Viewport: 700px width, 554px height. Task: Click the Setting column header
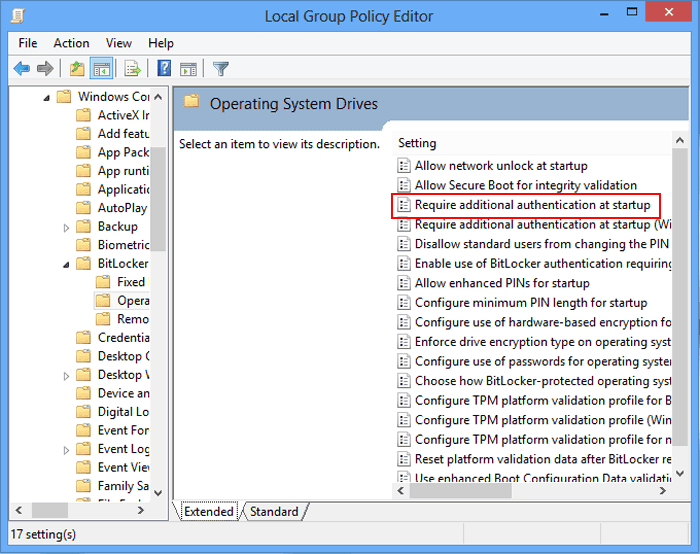point(417,143)
